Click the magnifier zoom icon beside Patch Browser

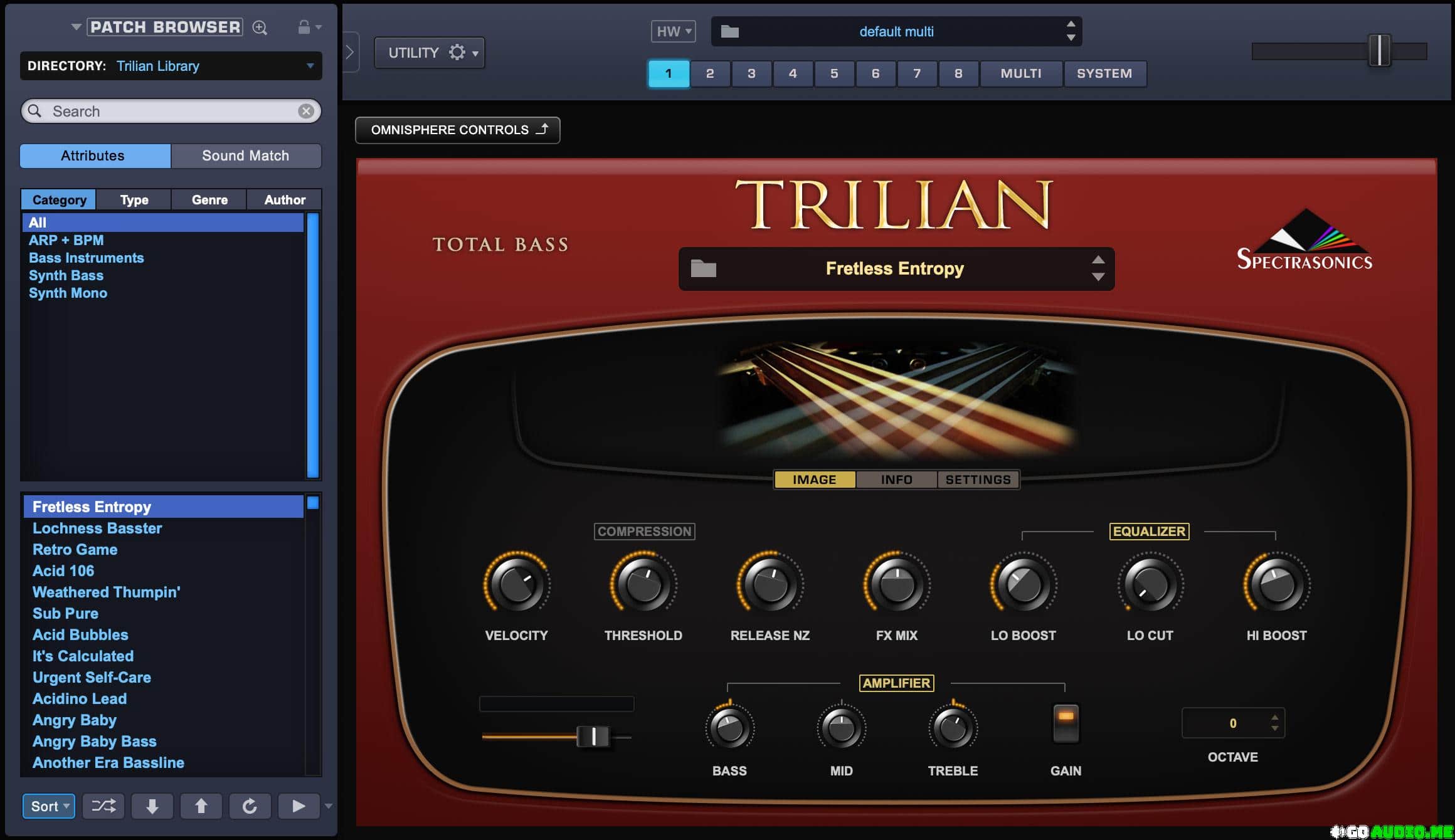pos(260,28)
